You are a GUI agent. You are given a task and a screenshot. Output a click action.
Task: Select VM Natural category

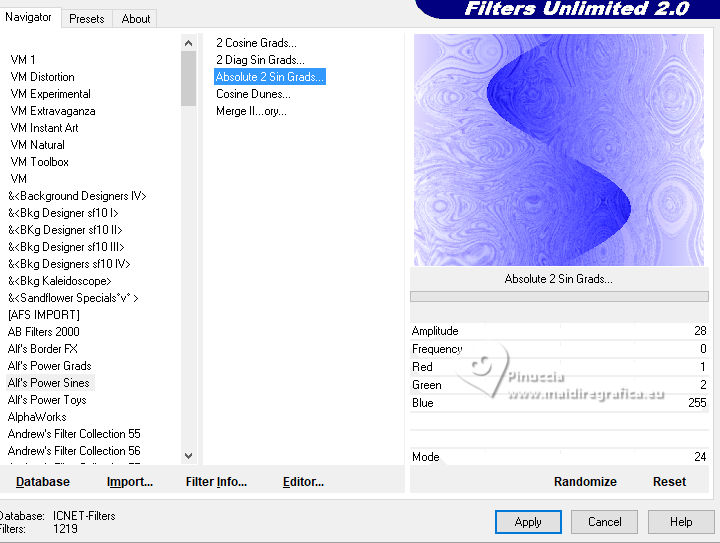click(38, 145)
